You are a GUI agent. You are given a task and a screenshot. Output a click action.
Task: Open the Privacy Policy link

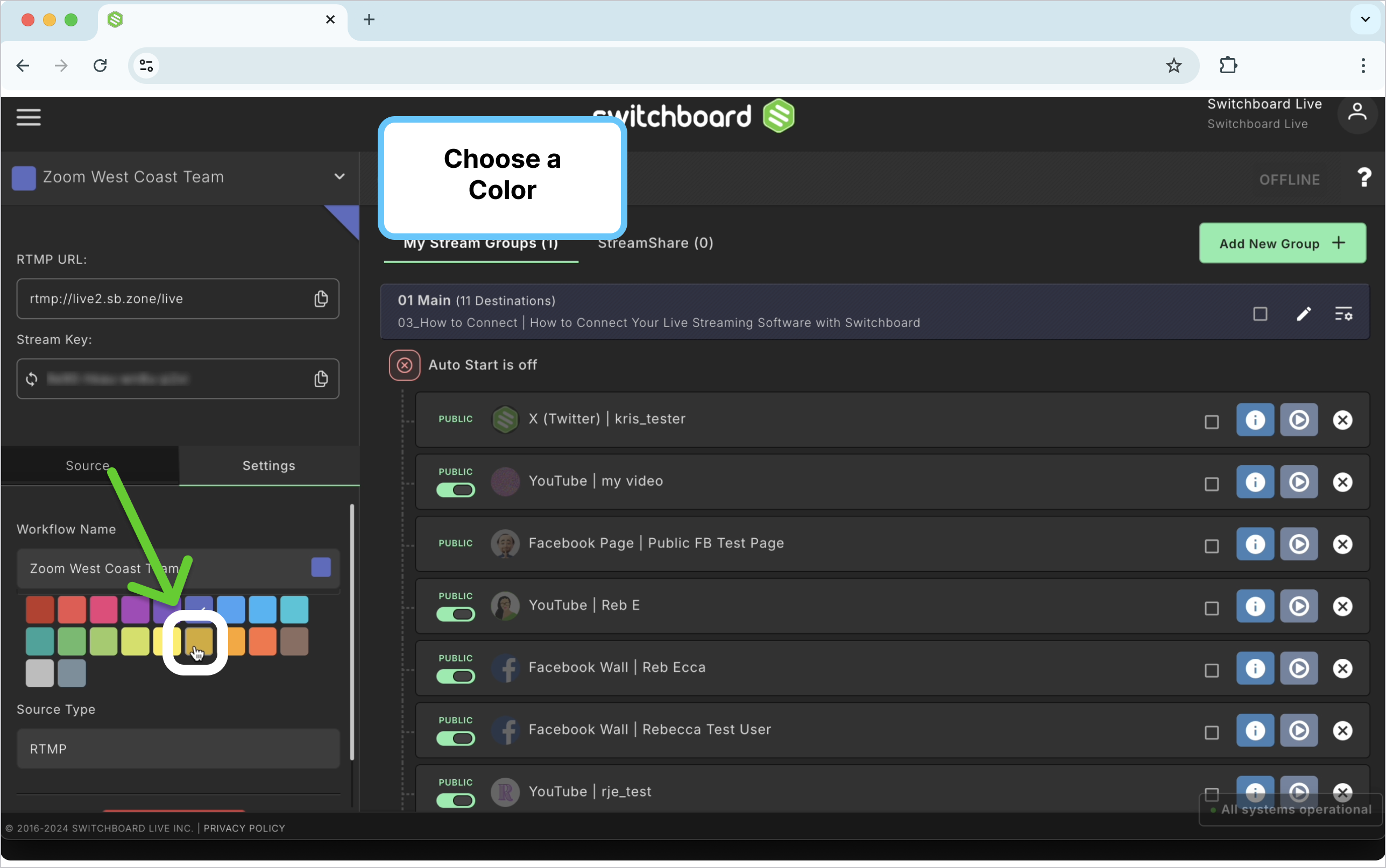[244, 828]
